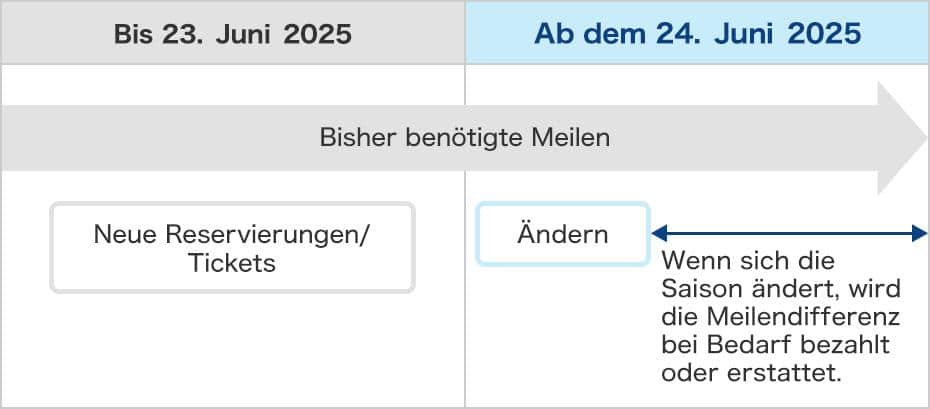Click the "Bisher benötigte Meilen" label
Image resolution: width=930 pixels, height=409 pixels.
pyautogui.click(x=464, y=138)
